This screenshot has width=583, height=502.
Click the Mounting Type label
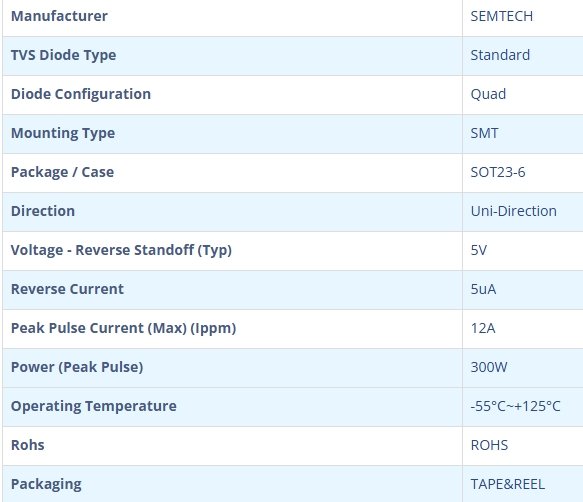tap(63, 133)
